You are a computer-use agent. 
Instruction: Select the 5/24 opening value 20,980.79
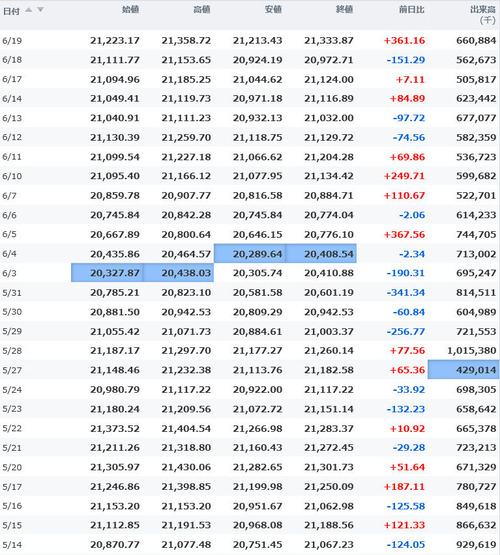[x=115, y=389]
